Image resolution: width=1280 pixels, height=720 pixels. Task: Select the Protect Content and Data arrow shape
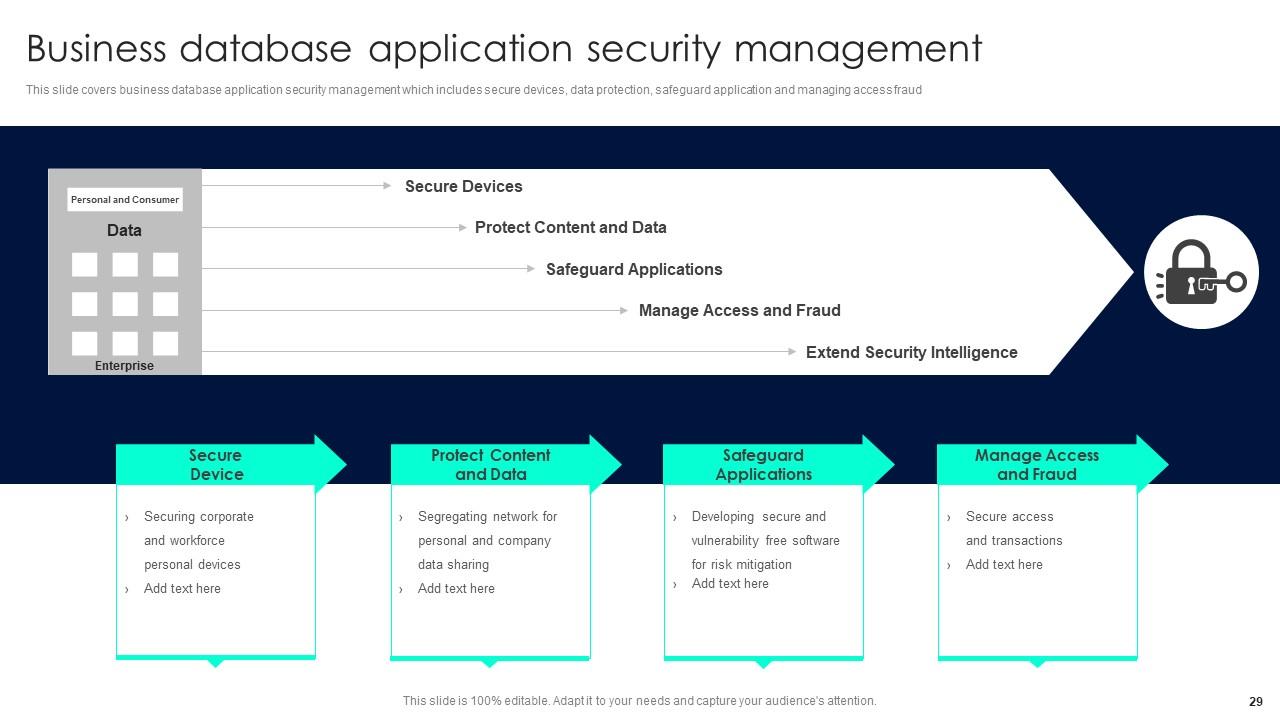(x=490, y=464)
